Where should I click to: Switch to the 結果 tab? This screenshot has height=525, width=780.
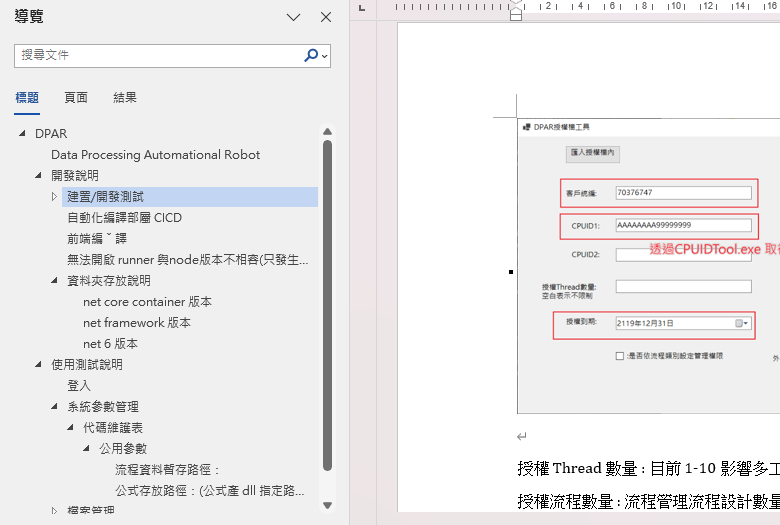[x=125, y=98]
